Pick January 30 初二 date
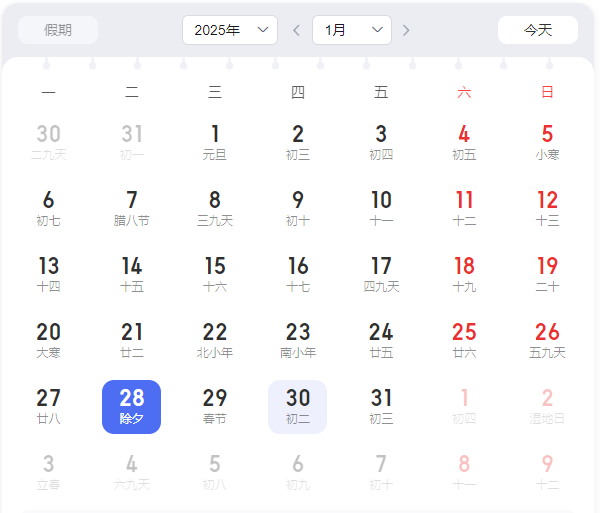Image resolution: width=600 pixels, height=513 pixels. [298, 407]
